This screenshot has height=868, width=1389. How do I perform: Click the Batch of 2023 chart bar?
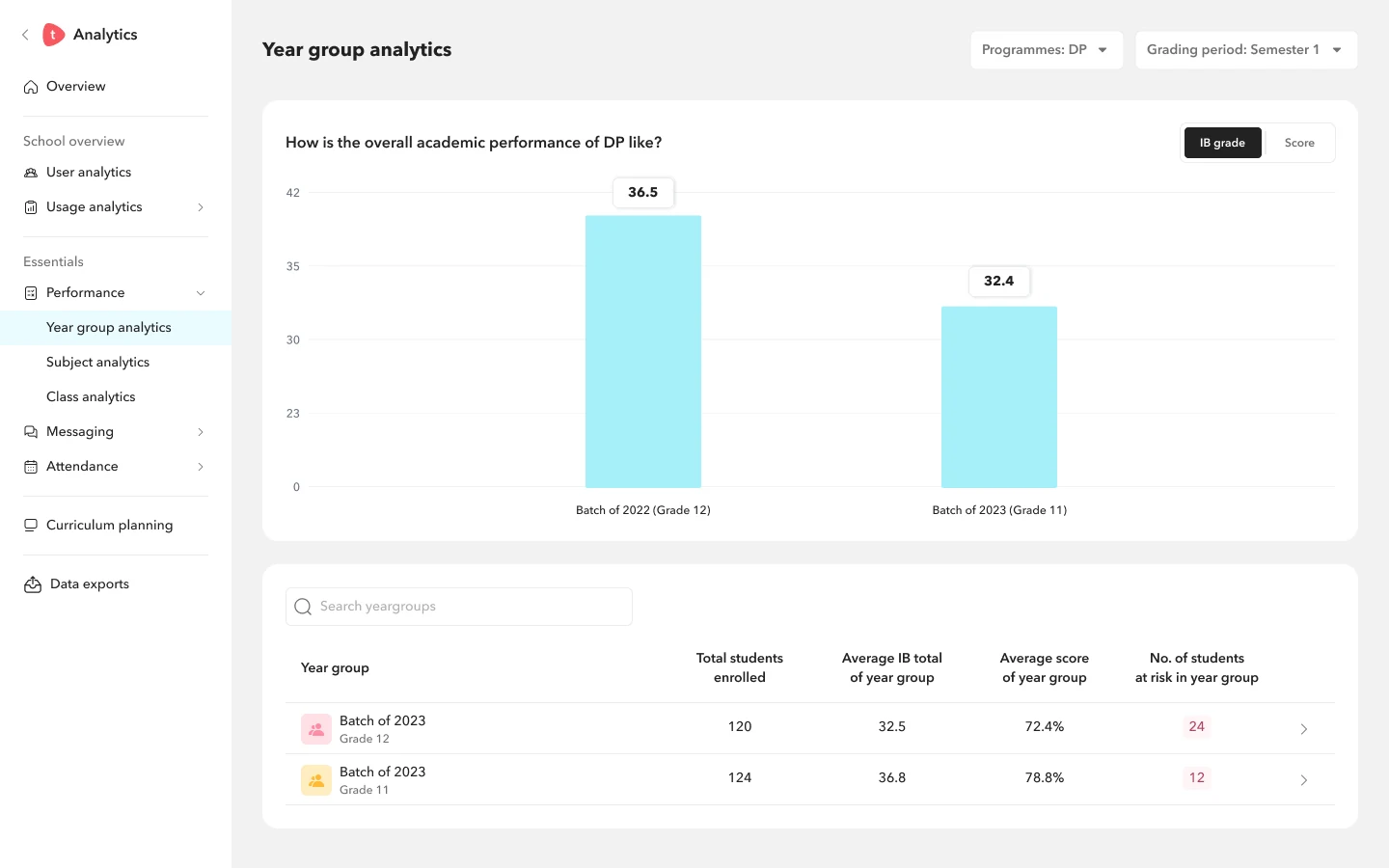click(999, 397)
